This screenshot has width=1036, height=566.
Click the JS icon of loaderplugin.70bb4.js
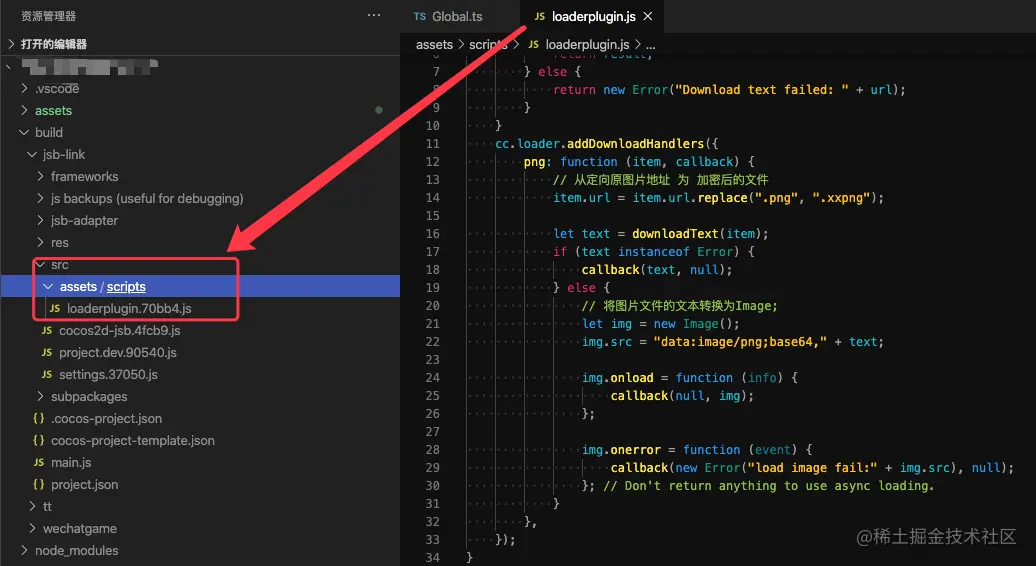pyautogui.click(x=55, y=308)
